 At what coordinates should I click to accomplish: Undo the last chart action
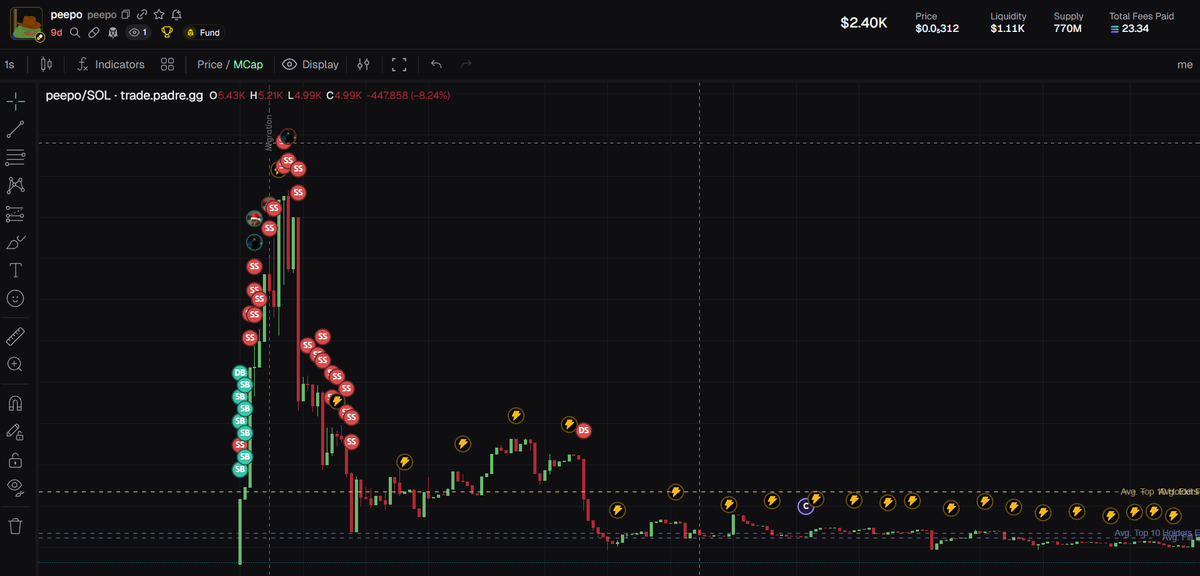pos(436,64)
